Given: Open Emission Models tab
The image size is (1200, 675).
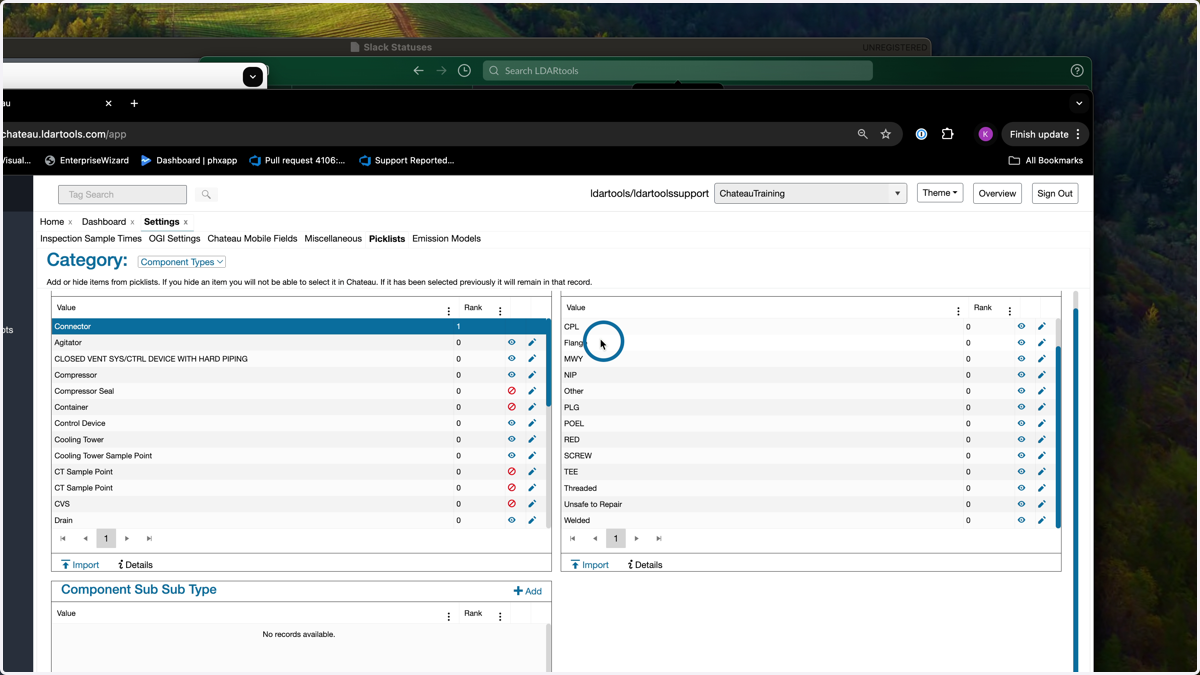Looking at the screenshot, I should [446, 239].
